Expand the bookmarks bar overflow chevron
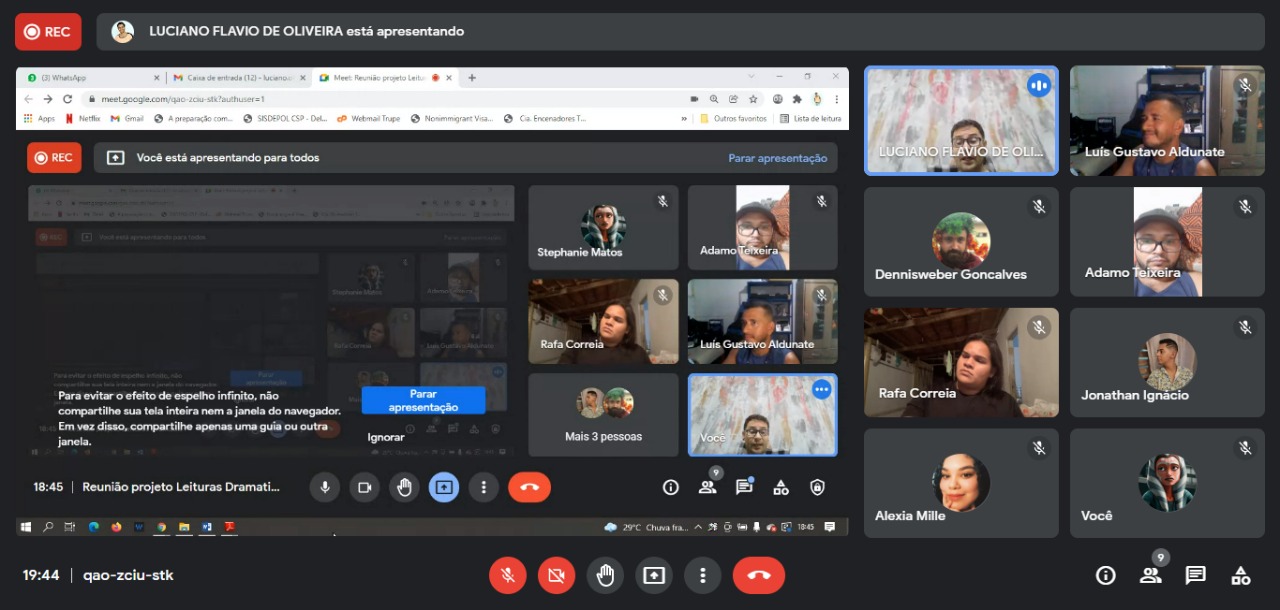 coord(684,118)
